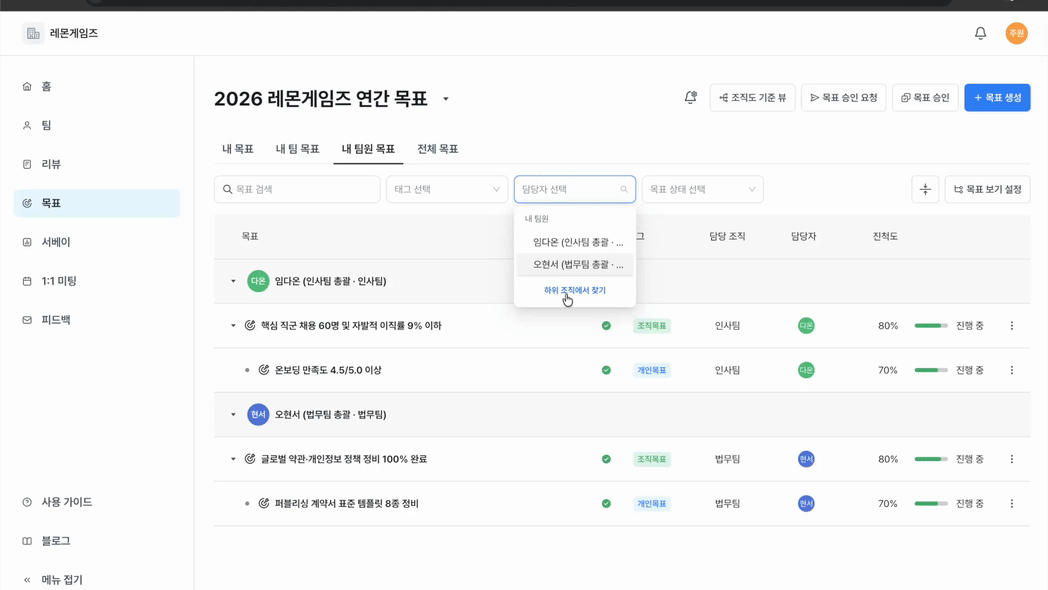This screenshot has height=590, width=1048.
Task: Focus the 담당자 선택 search input
Action: click(x=575, y=190)
